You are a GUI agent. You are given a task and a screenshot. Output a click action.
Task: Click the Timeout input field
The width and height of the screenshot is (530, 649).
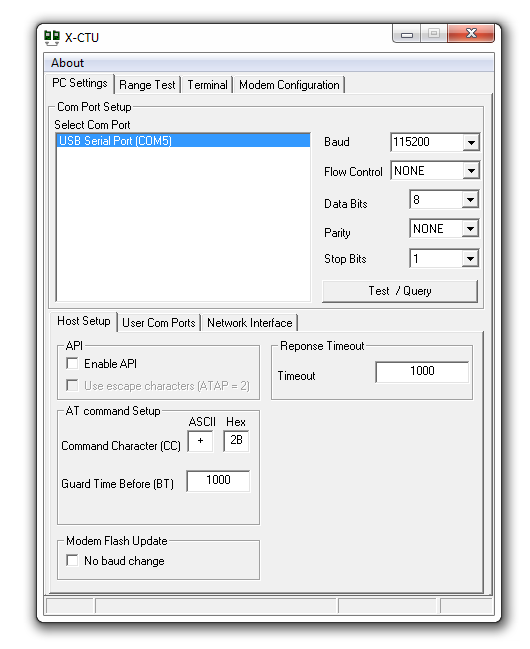422,371
